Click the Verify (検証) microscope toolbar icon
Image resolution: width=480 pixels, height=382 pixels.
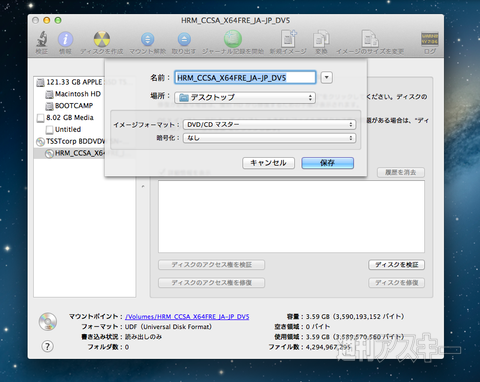[42, 39]
